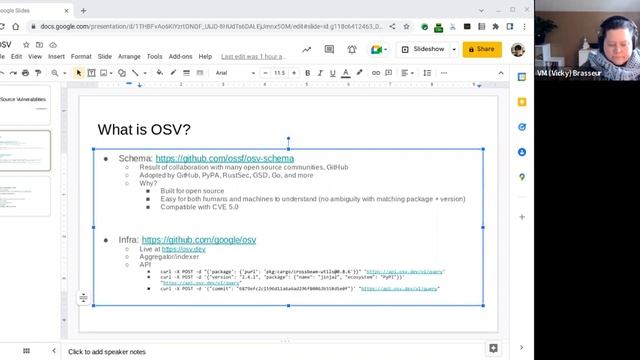Open the insert image dropdown arrow

tap(111, 73)
